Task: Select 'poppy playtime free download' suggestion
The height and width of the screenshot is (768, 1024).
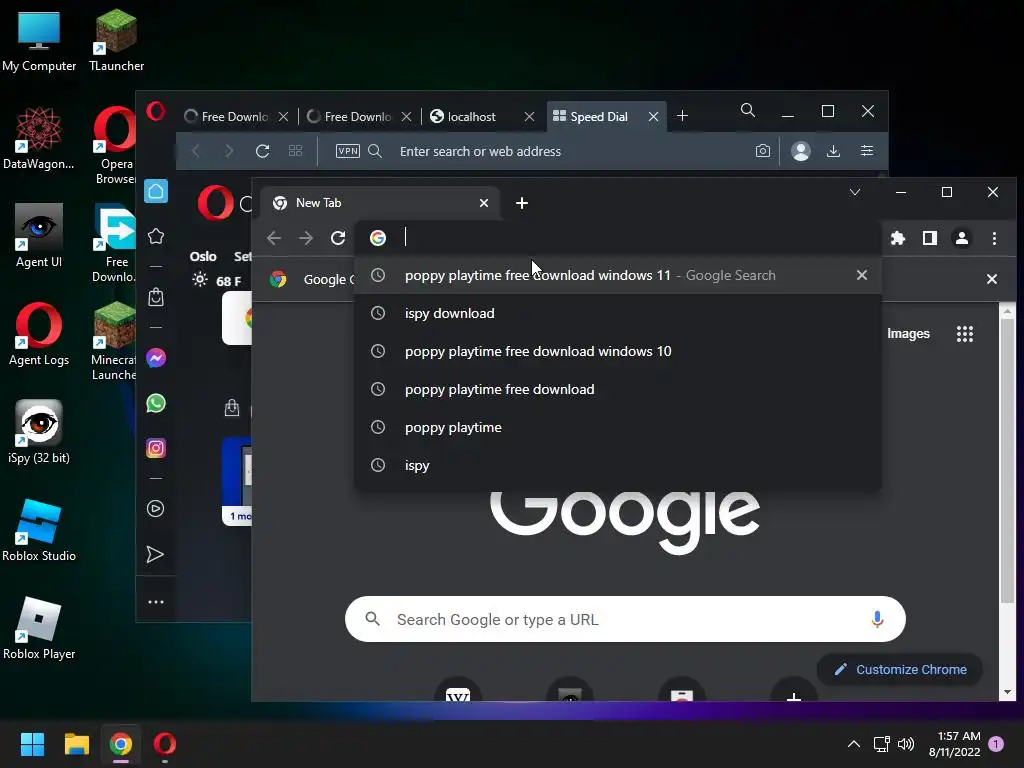Action: (x=618, y=389)
